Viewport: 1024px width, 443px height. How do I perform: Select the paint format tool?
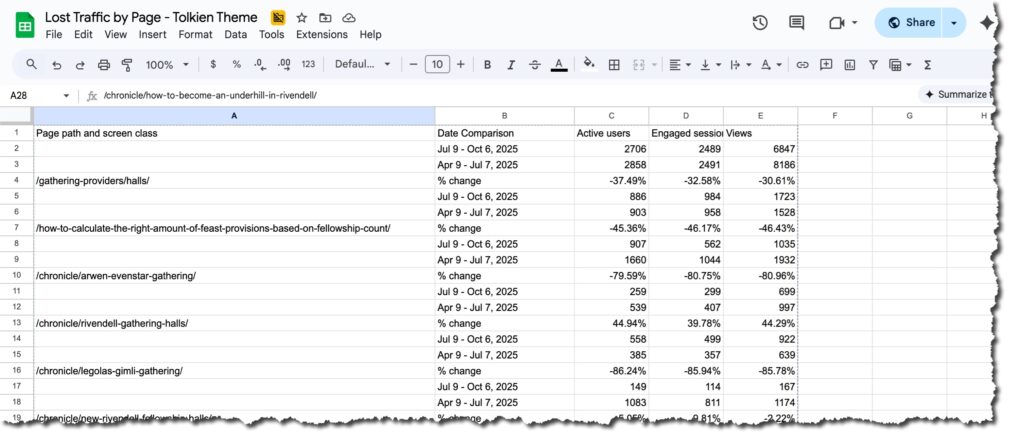coord(127,64)
